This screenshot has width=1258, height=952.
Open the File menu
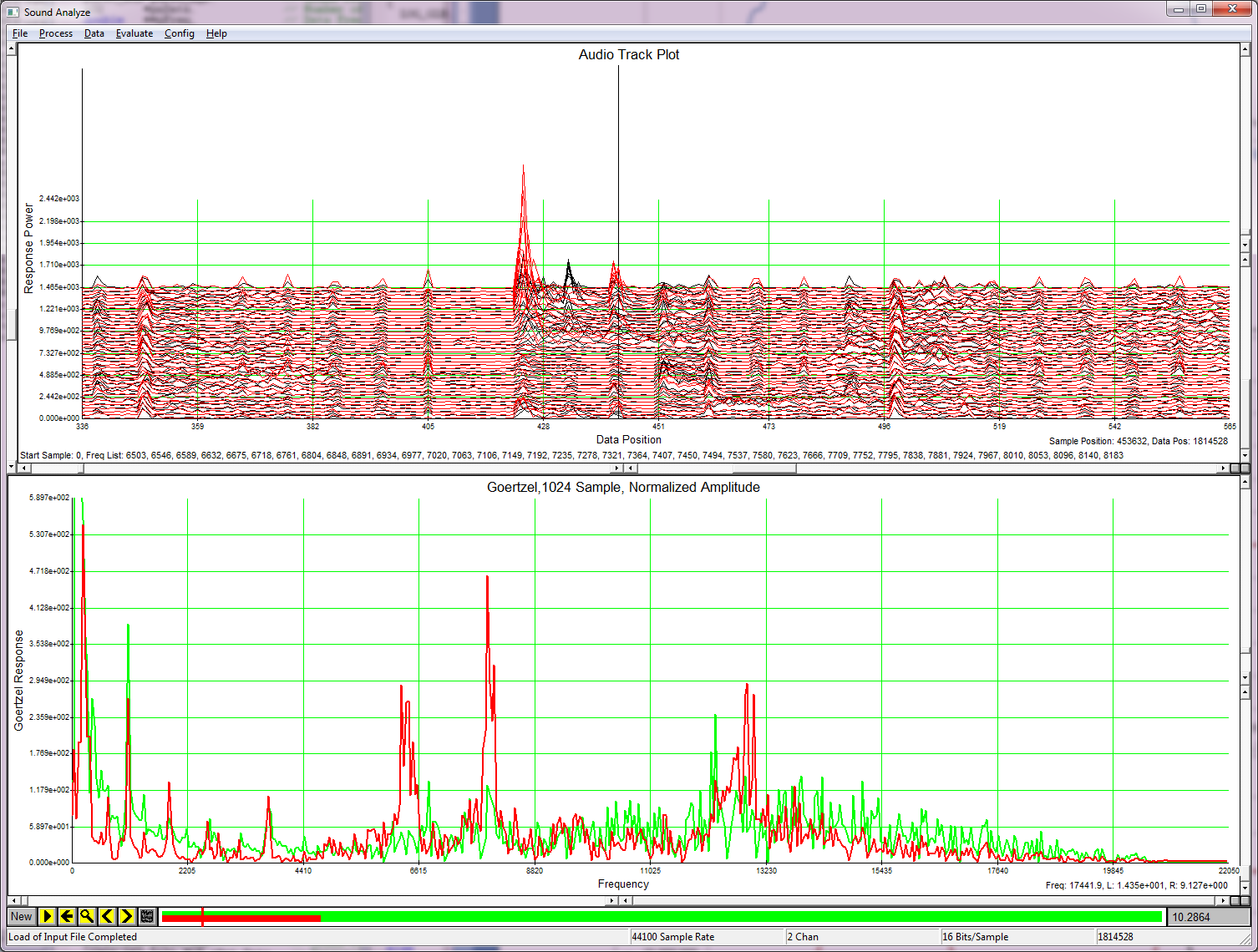click(x=19, y=33)
